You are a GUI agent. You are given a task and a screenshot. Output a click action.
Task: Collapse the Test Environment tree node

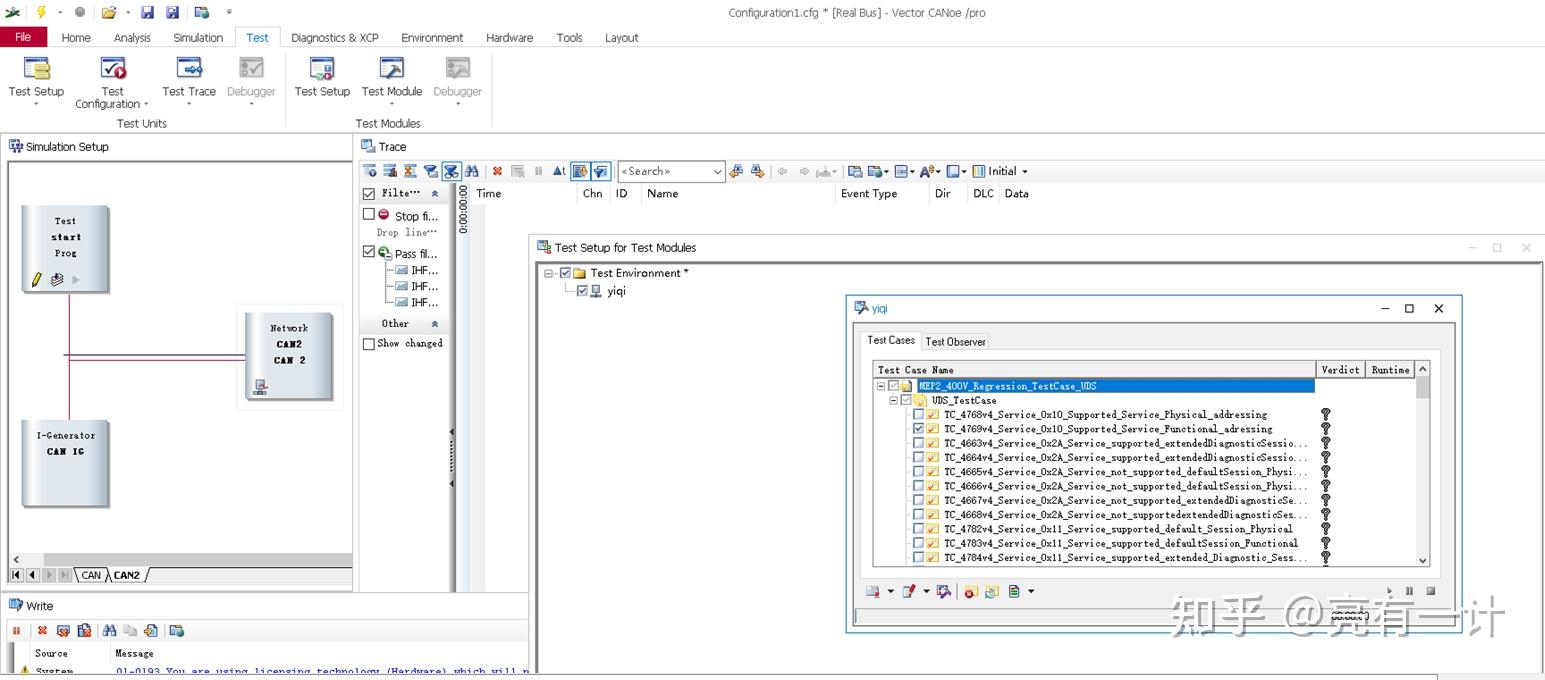tap(549, 273)
